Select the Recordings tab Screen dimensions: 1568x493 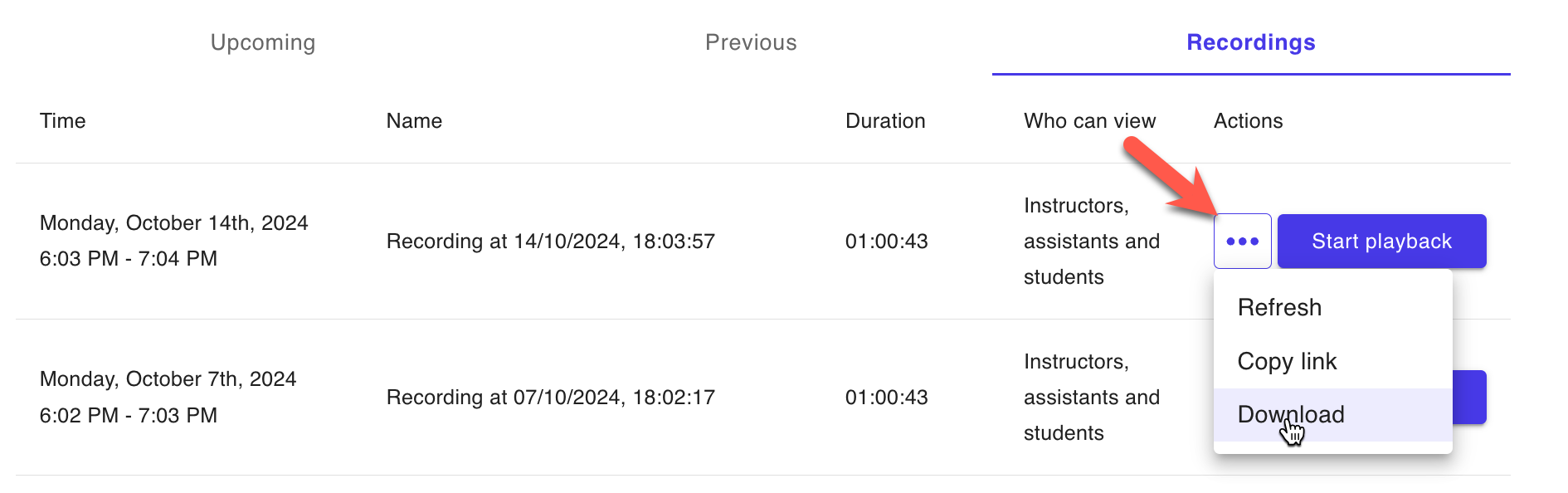click(x=1251, y=42)
